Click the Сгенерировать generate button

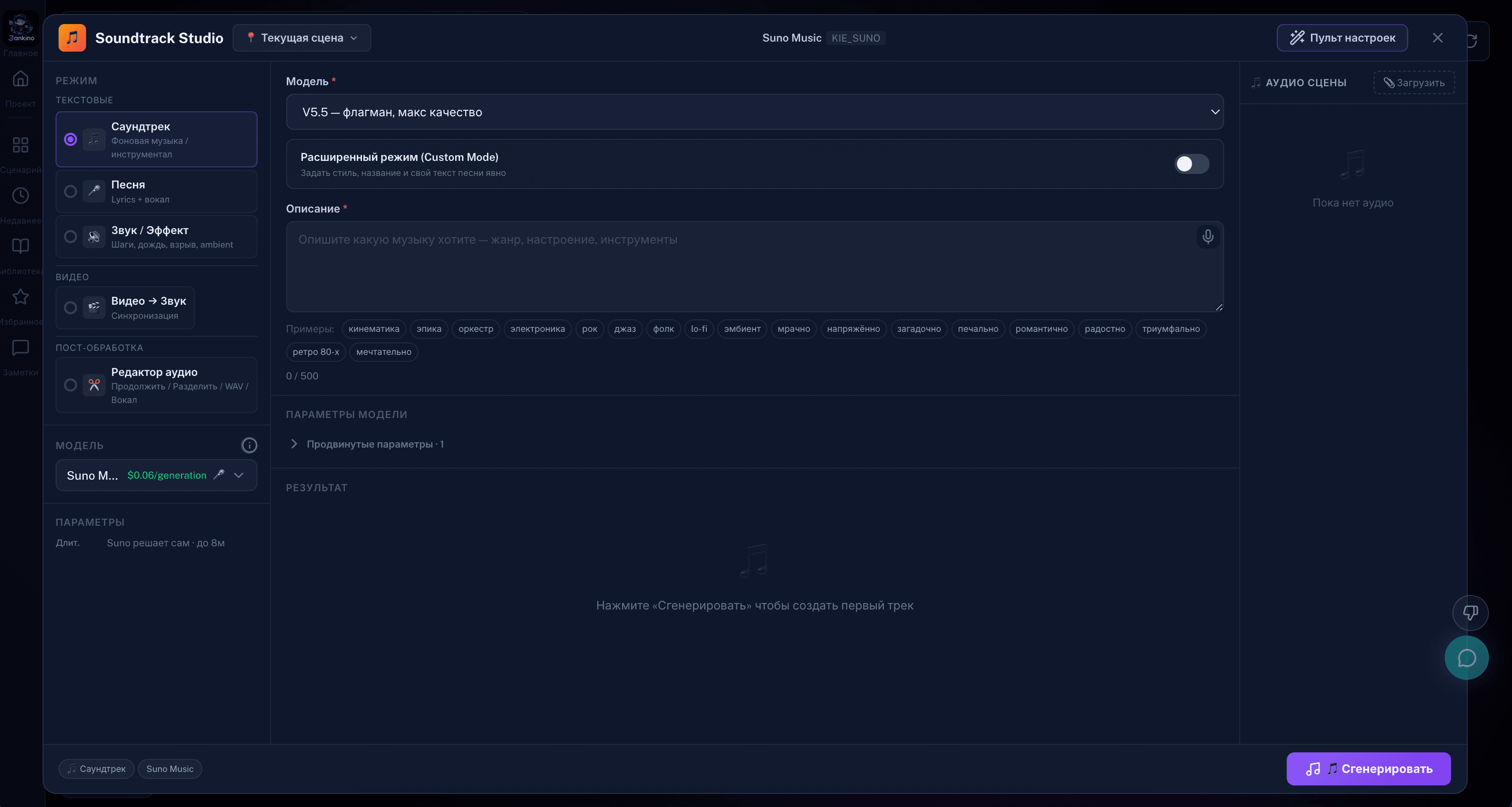(x=1368, y=769)
